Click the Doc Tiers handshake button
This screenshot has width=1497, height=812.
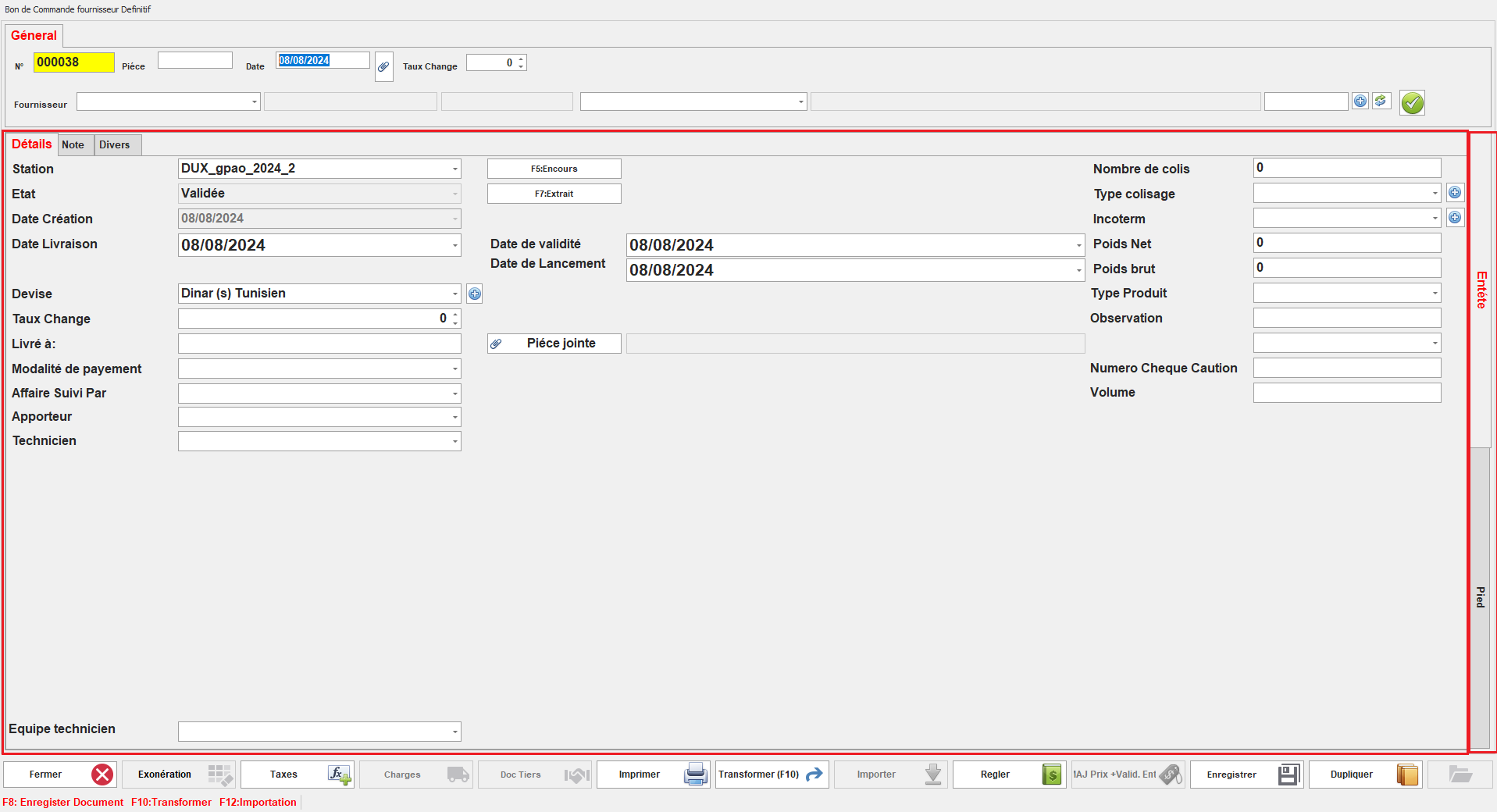[535, 775]
